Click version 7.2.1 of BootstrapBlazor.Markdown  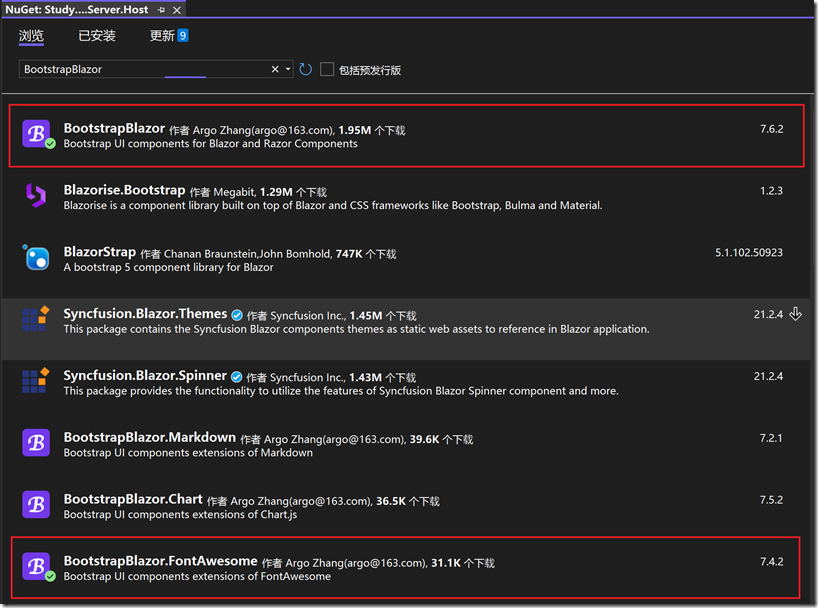(x=771, y=438)
